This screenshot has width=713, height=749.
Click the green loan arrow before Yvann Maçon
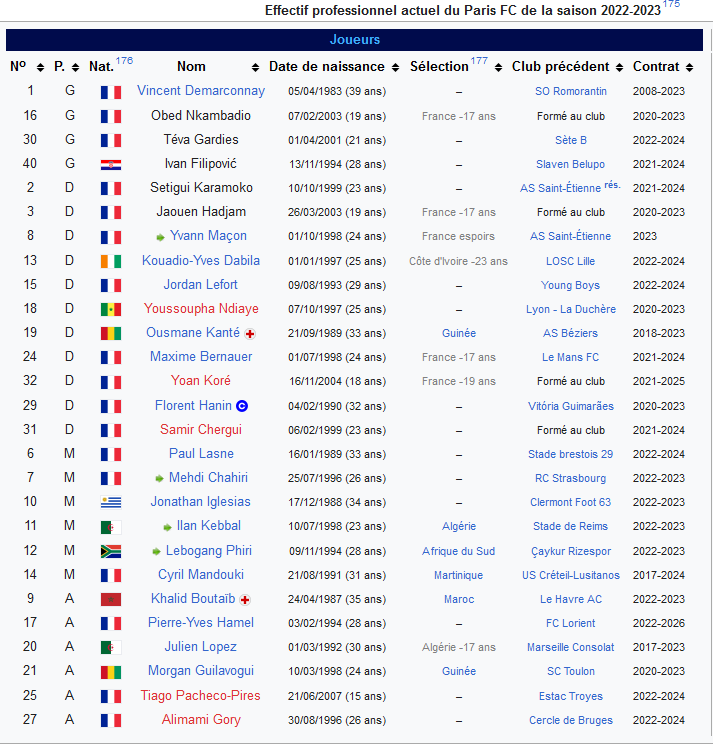[160, 237]
